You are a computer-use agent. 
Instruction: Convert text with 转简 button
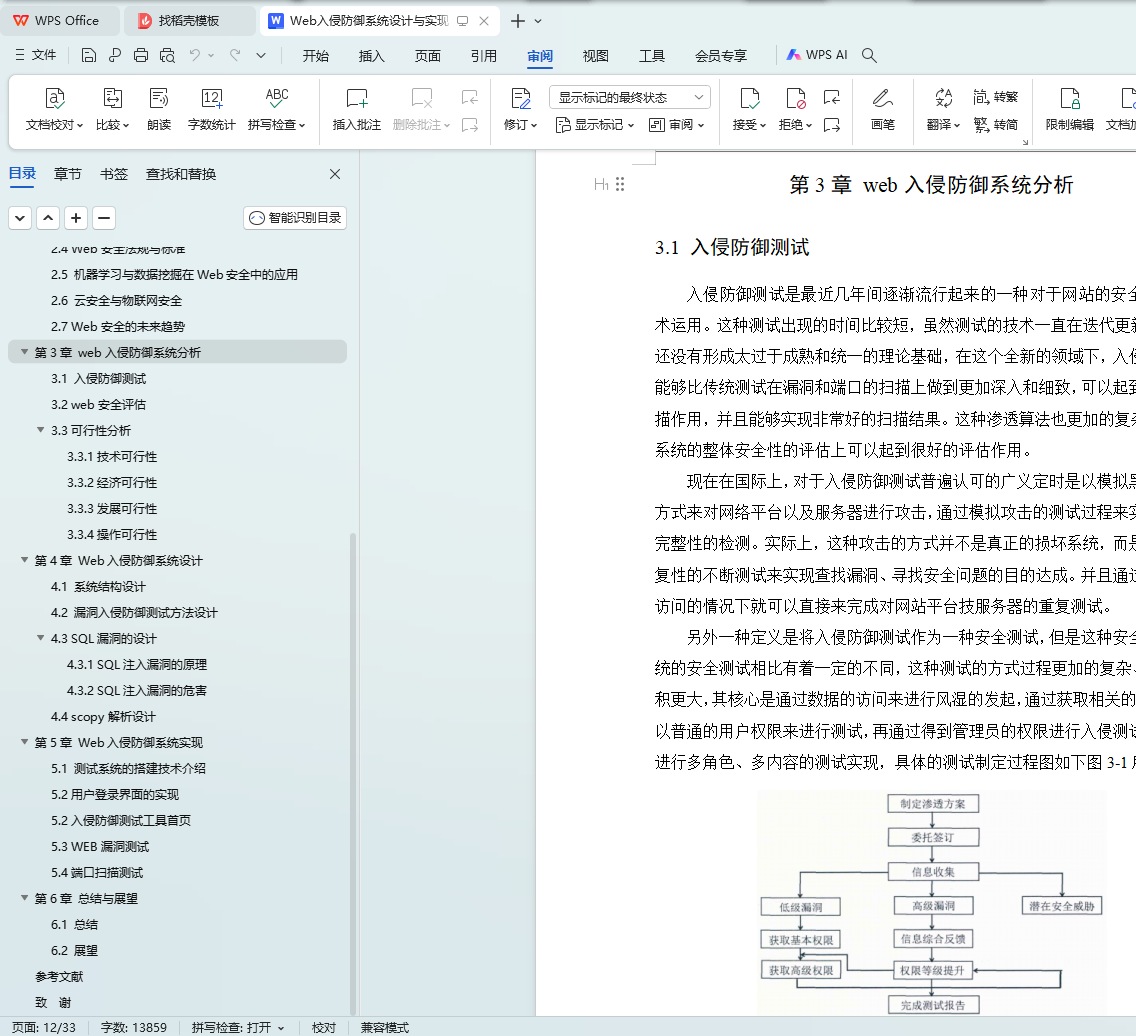995,125
